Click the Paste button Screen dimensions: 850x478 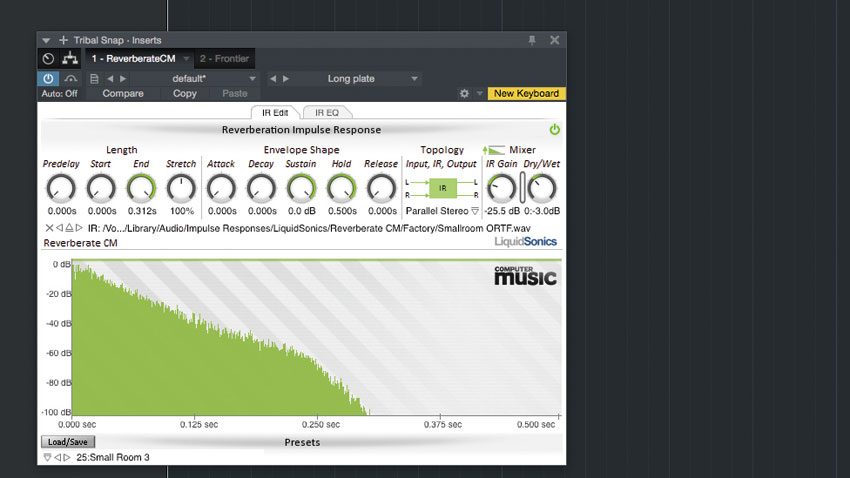coord(235,93)
